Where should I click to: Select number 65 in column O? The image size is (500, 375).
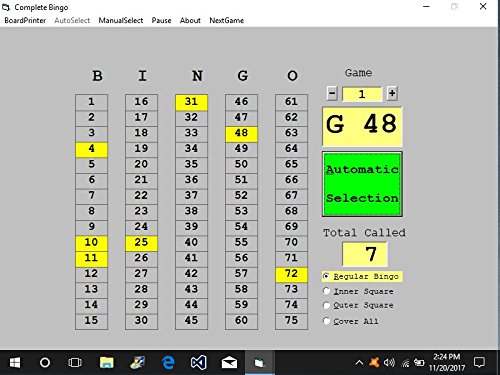(x=291, y=165)
